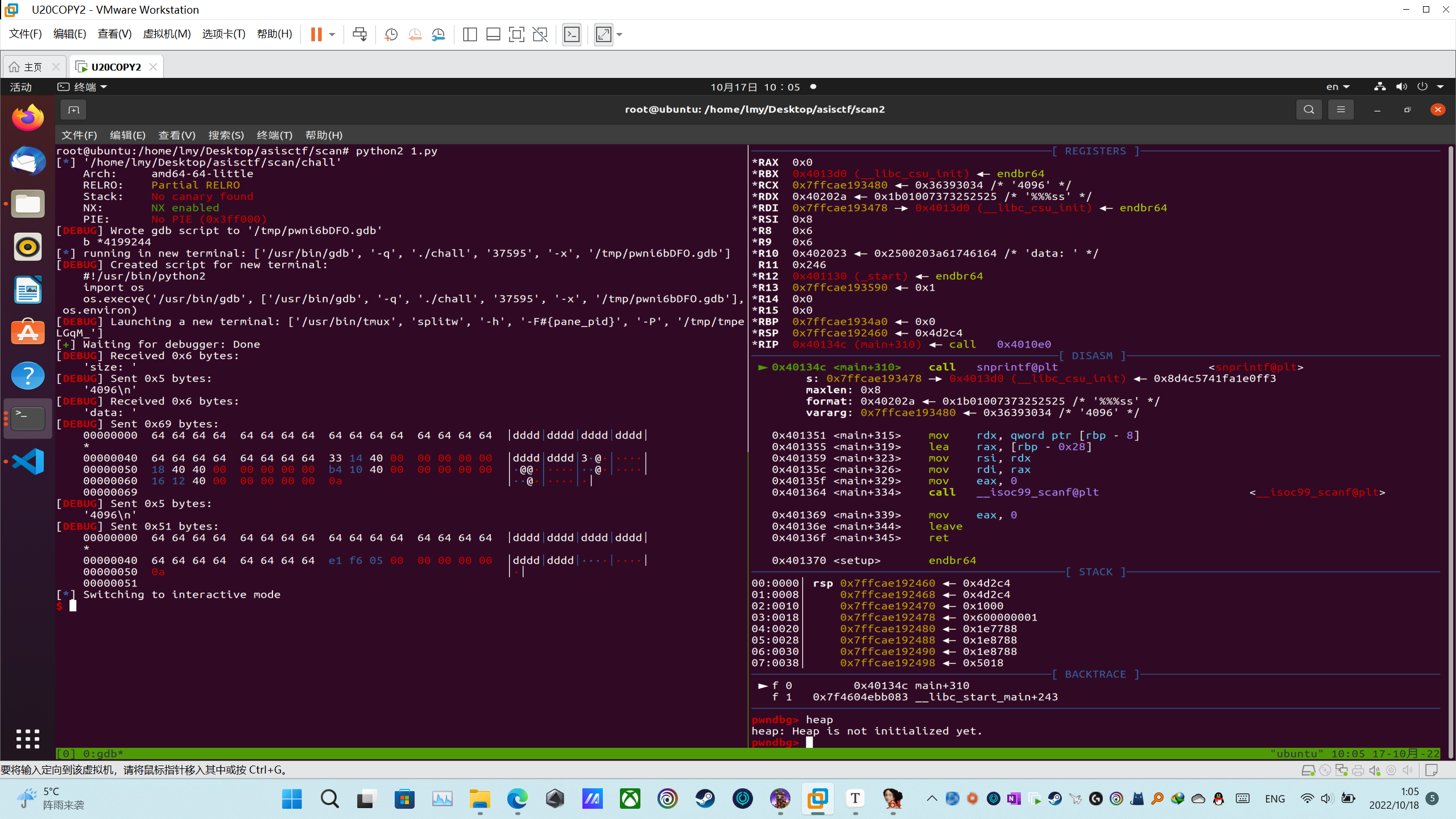Open terminal 文件(F) menu
This screenshot has height=819, width=1456.
79,135
